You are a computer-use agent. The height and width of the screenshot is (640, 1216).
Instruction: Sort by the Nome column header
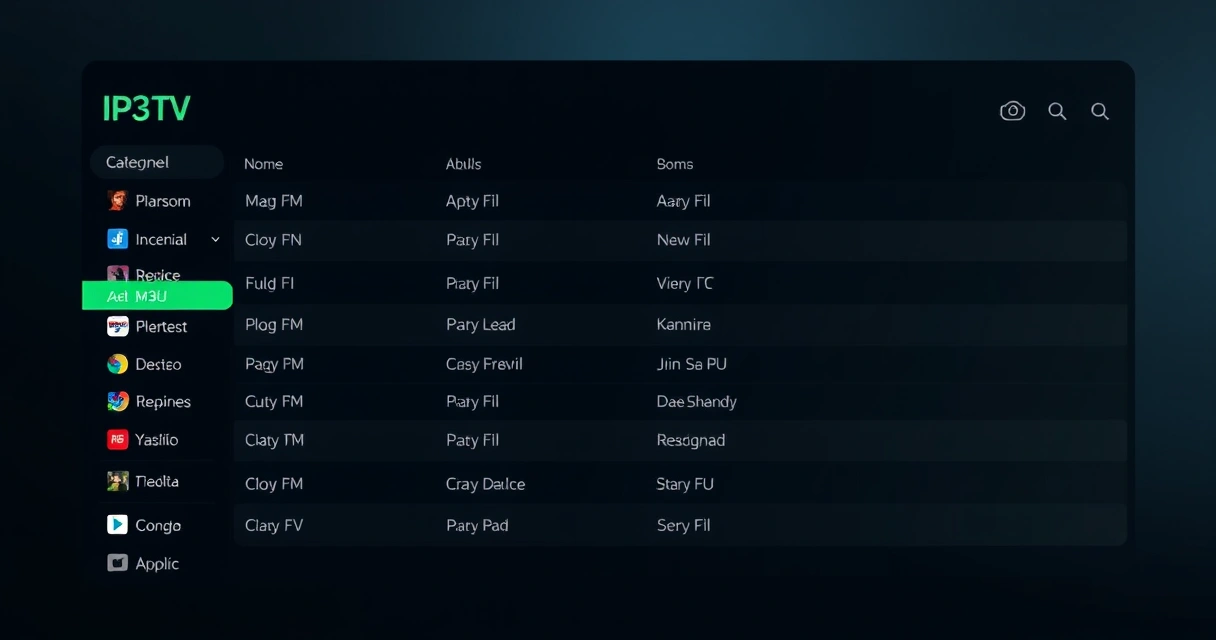(264, 164)
